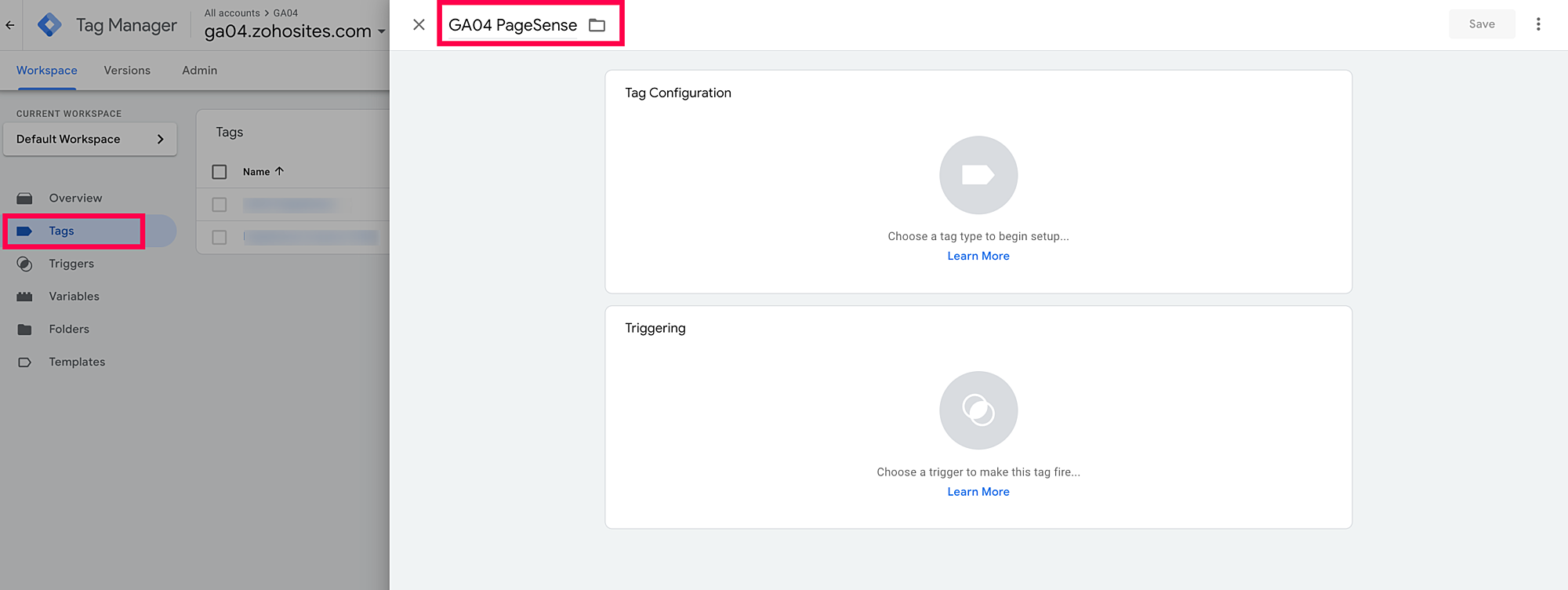Switch to the Versions tab
The image size is (1568, 590).
[x=127, y=71]
